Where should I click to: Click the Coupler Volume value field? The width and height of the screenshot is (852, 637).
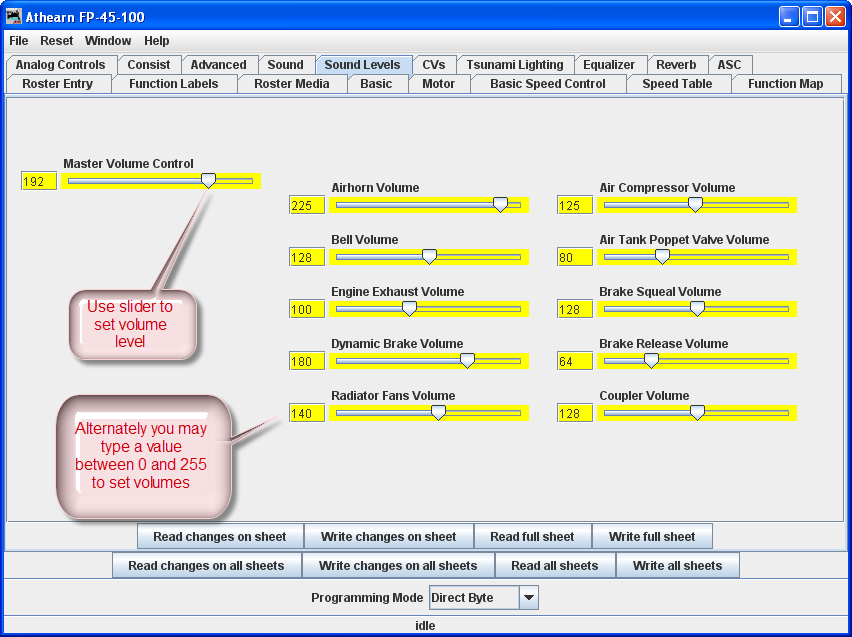574,414
